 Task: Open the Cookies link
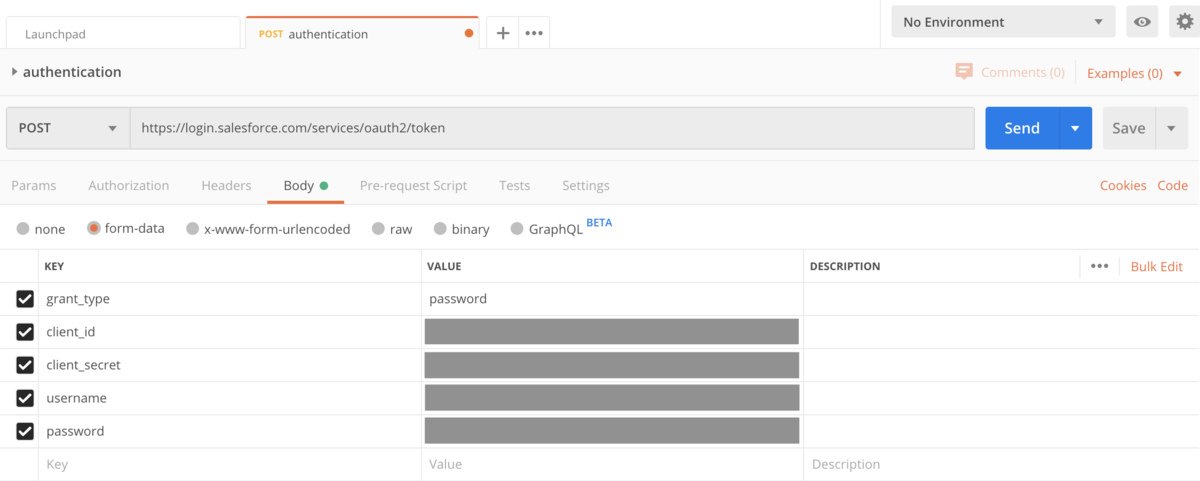tap(1123, 185)
